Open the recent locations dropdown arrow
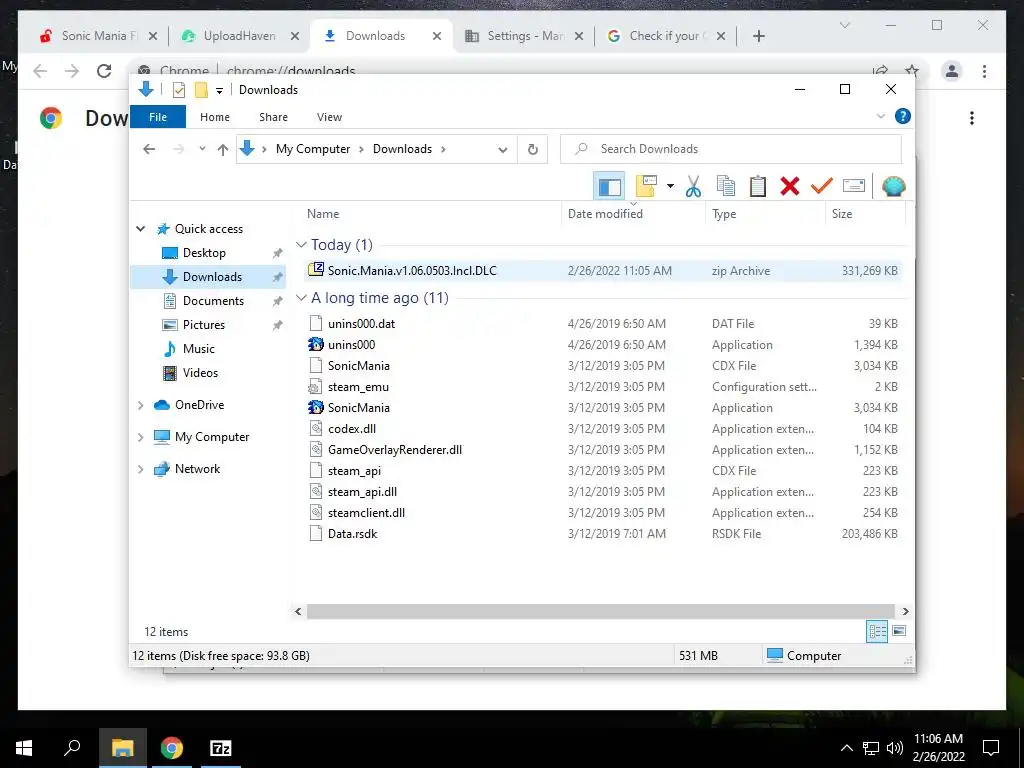The width and height of the screenshot is (1024, 768). pos(202,149)
